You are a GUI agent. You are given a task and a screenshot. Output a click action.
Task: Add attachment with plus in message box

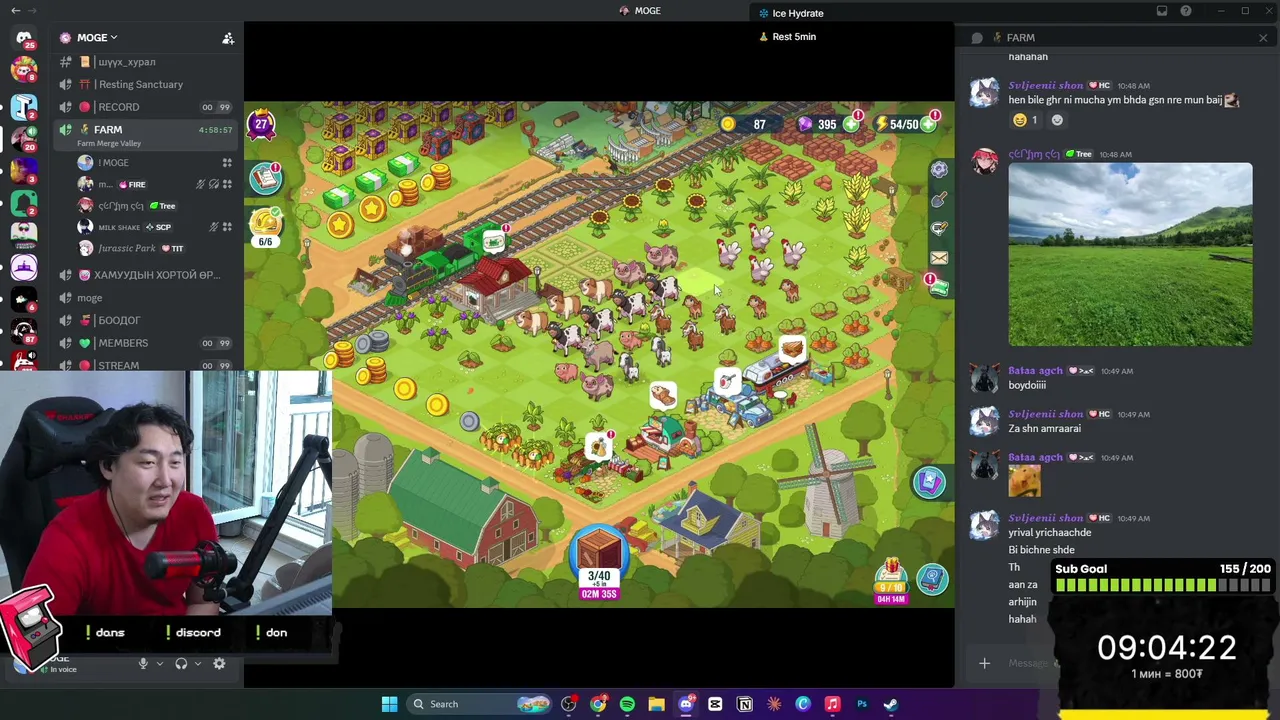click(984, 663)
